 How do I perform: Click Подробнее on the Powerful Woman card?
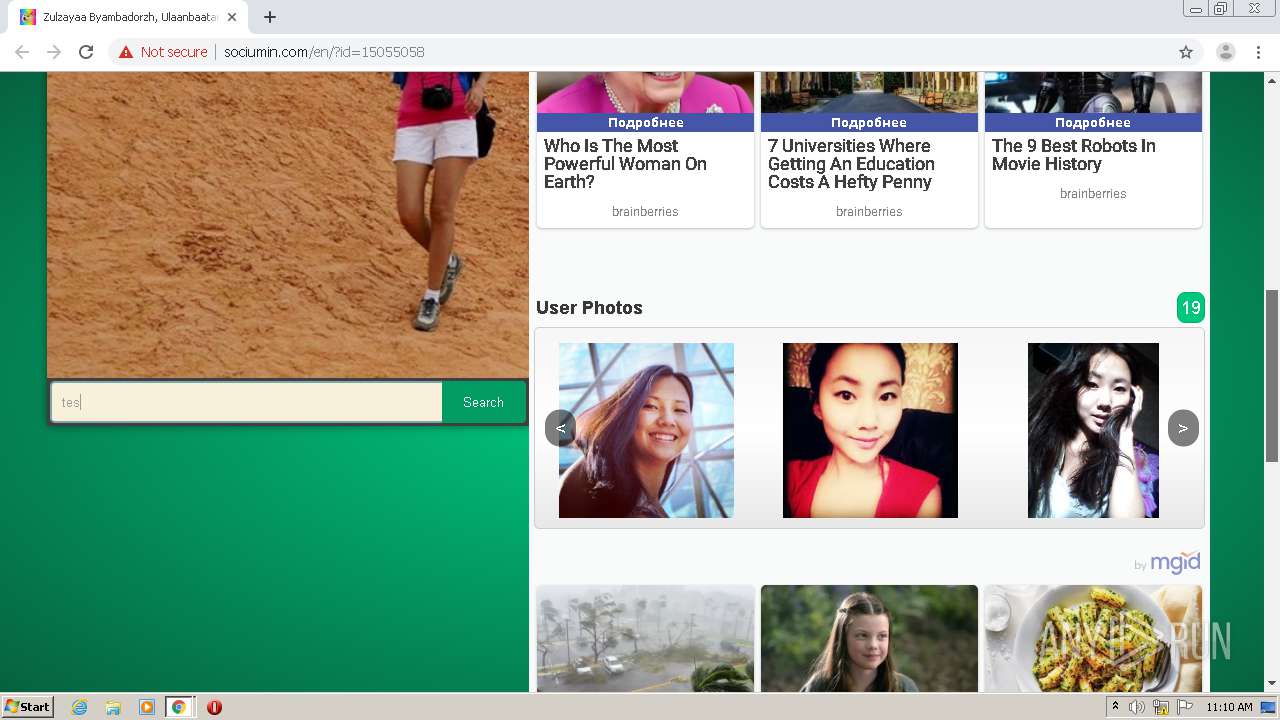pos(646,122)
